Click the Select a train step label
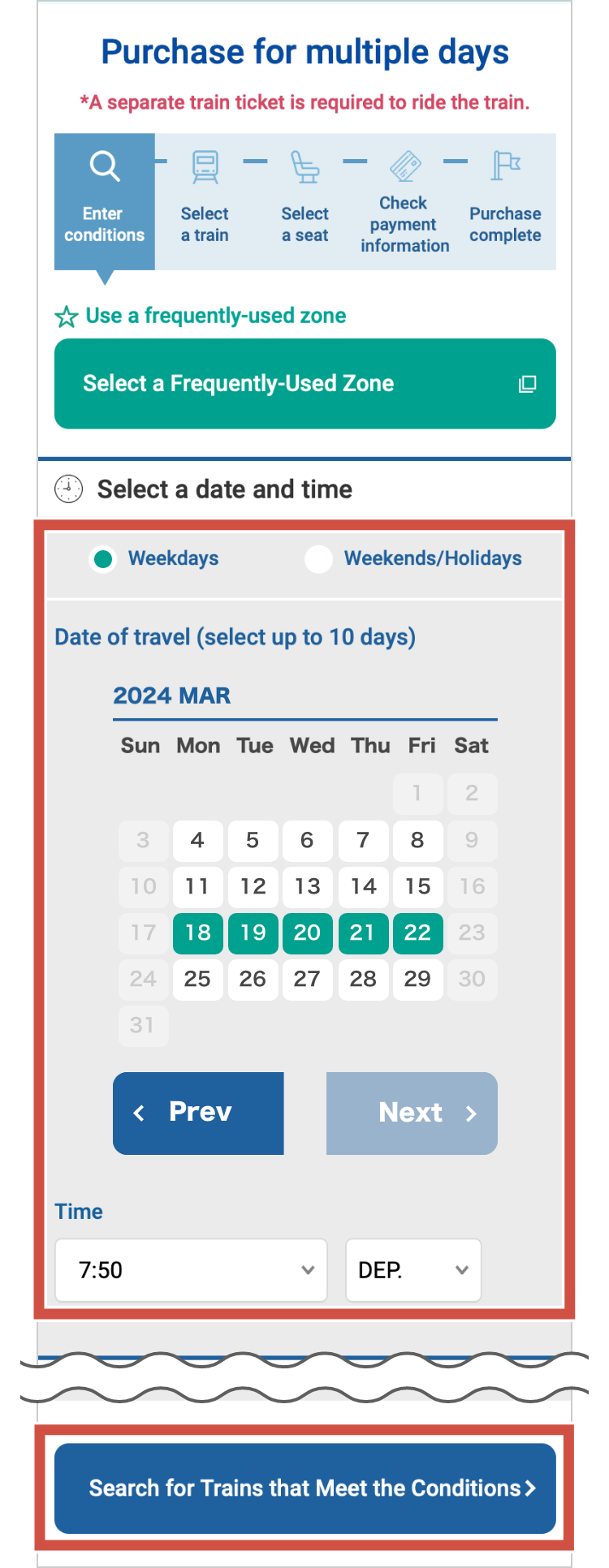This screenshot has width=609, height=1568. [205, 225]
